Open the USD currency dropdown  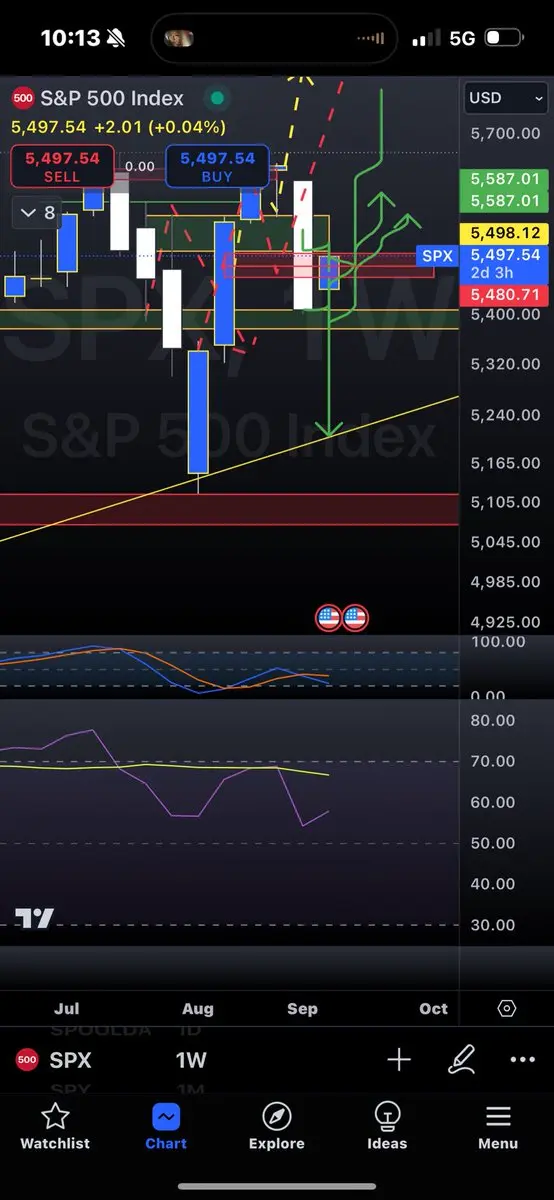(506, 98)
